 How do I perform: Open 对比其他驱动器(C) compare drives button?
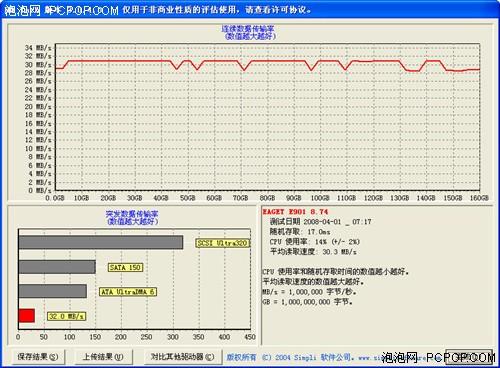coord(182,357)
